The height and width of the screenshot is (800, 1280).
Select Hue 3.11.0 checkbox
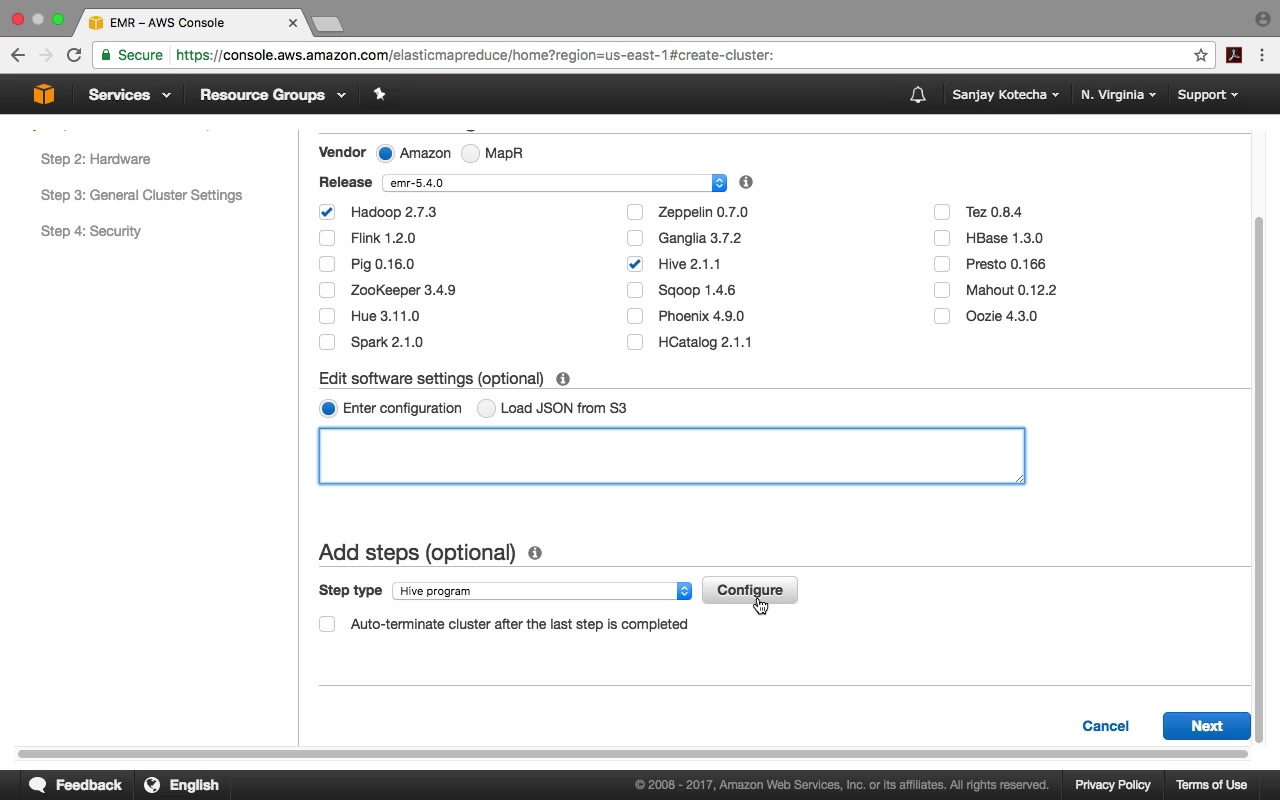327,316
